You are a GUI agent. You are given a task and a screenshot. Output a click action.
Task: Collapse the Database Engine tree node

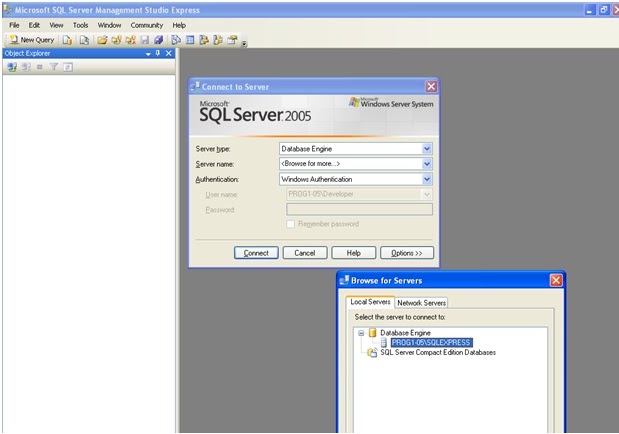pyautogui.click(x=361, y=333)
